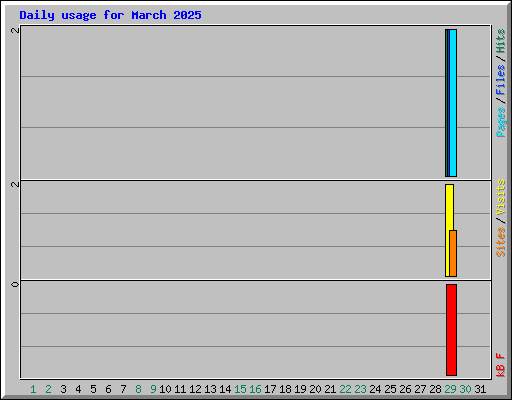Click day label 1 on the axis

pyautogui.click(x=33, y=389)
